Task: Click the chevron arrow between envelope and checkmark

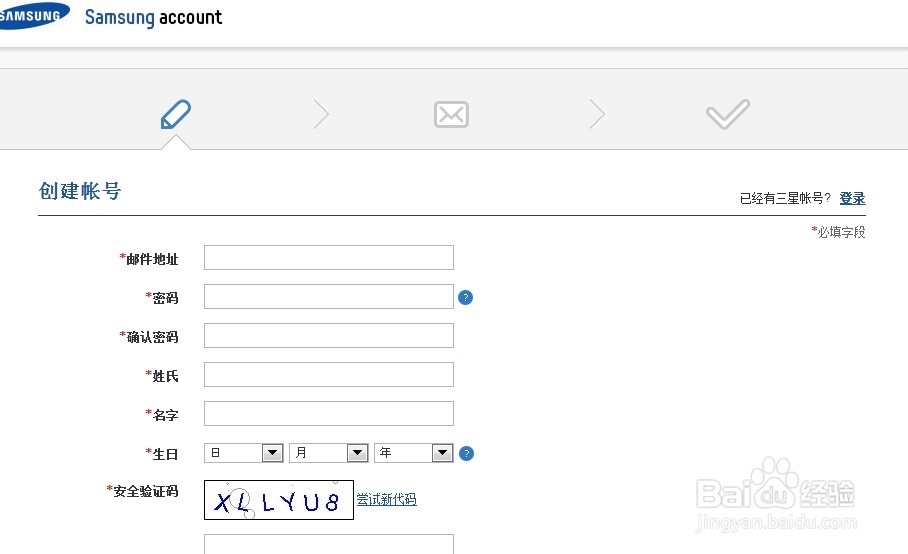Action: [597, 113]
